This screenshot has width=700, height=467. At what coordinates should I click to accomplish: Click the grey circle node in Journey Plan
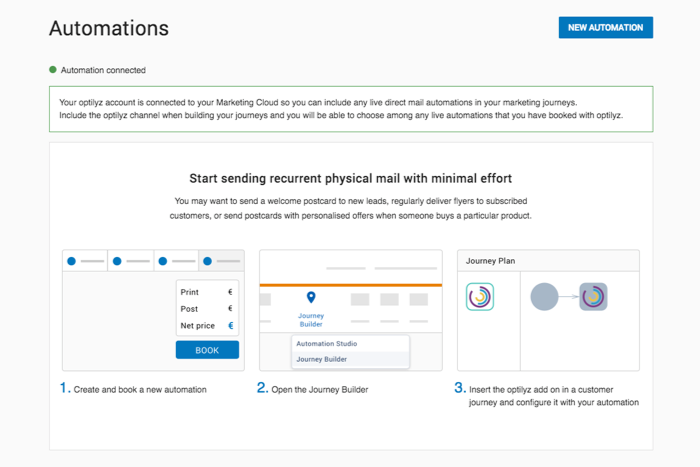[544, 297]
